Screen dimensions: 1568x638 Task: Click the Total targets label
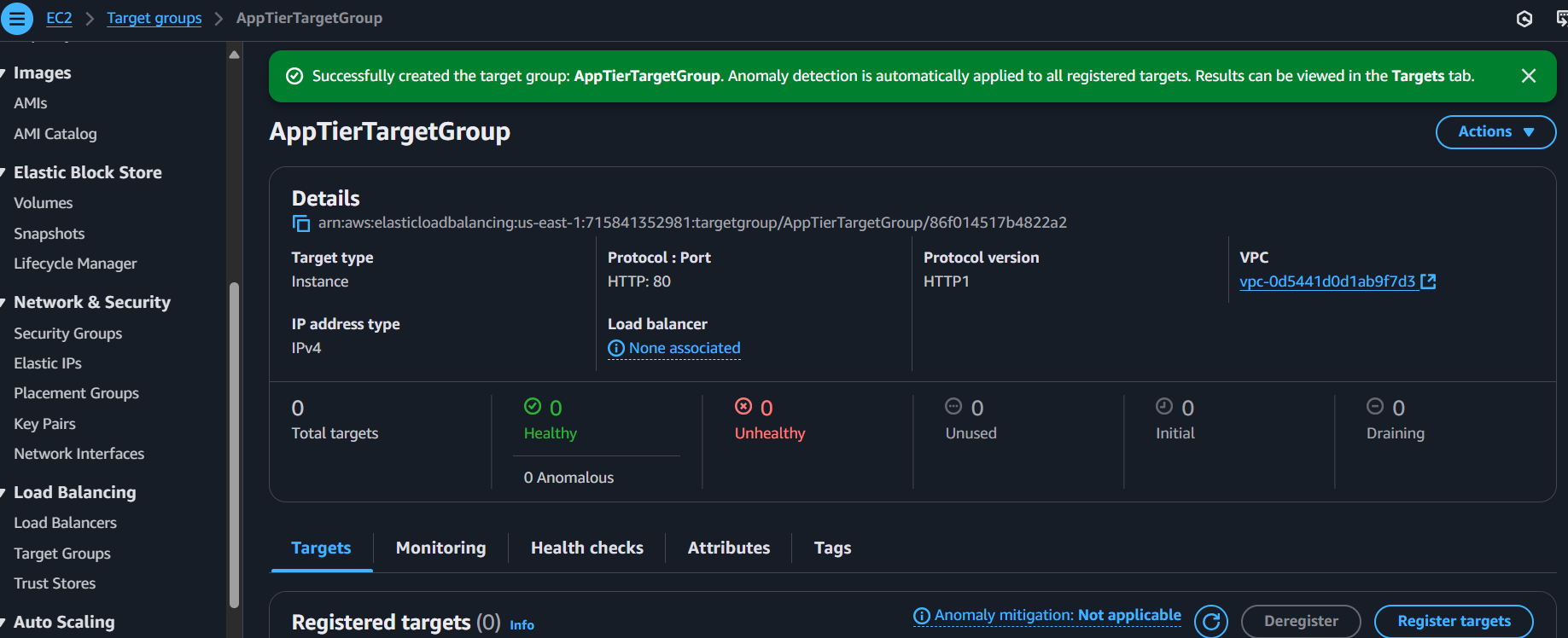click(335, 433)
